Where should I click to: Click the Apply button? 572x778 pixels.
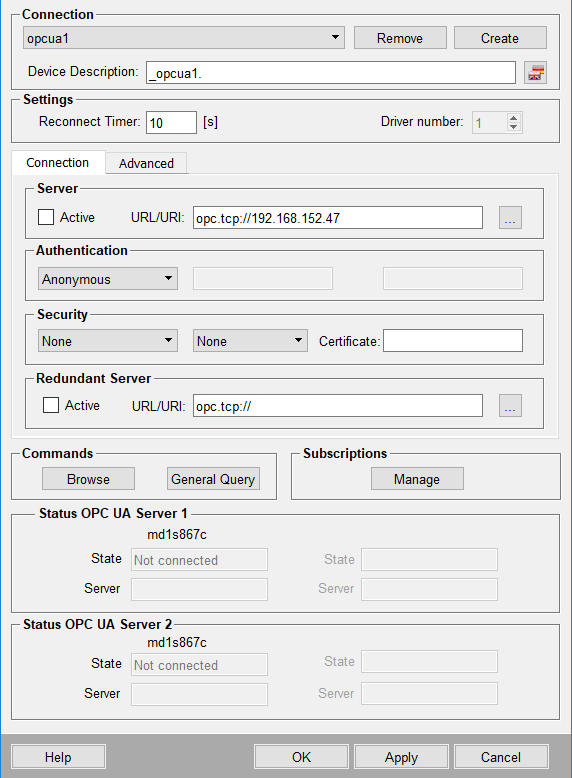point(401,757)
